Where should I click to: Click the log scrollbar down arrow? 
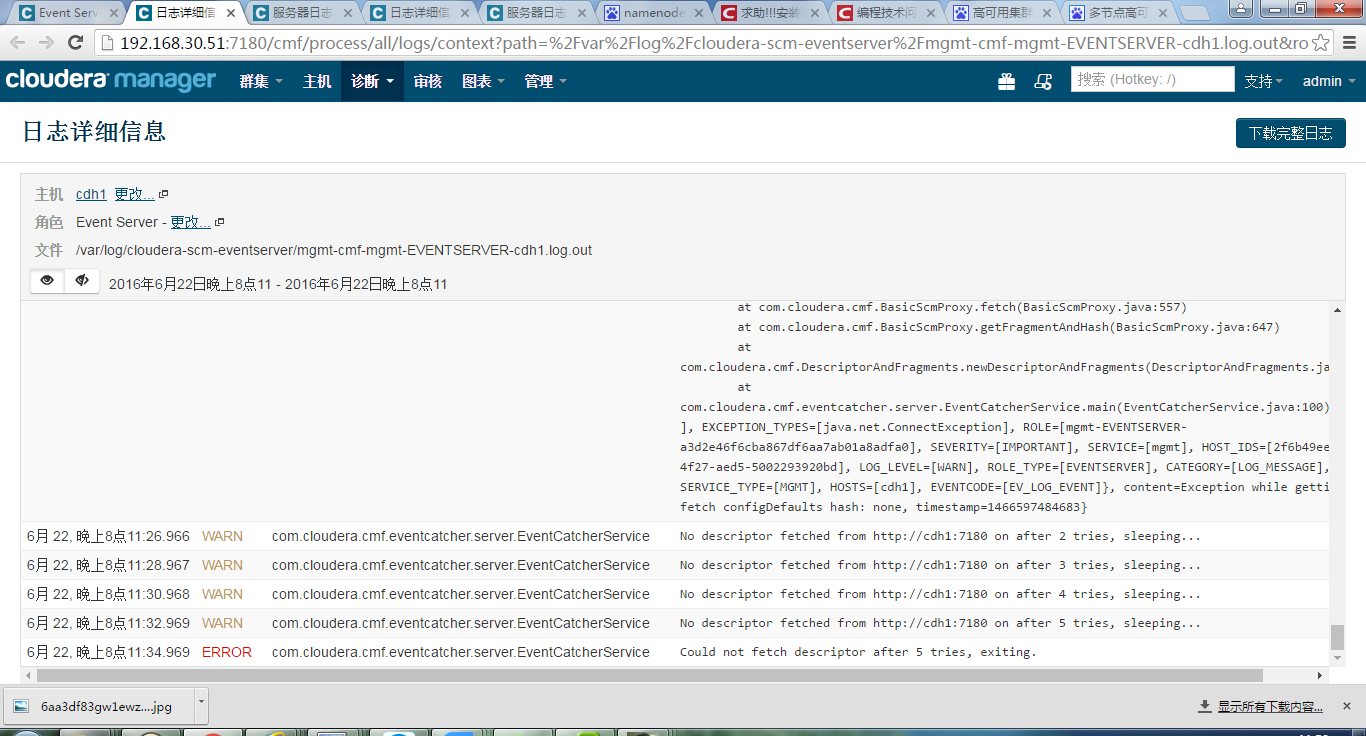[1337, 658]
